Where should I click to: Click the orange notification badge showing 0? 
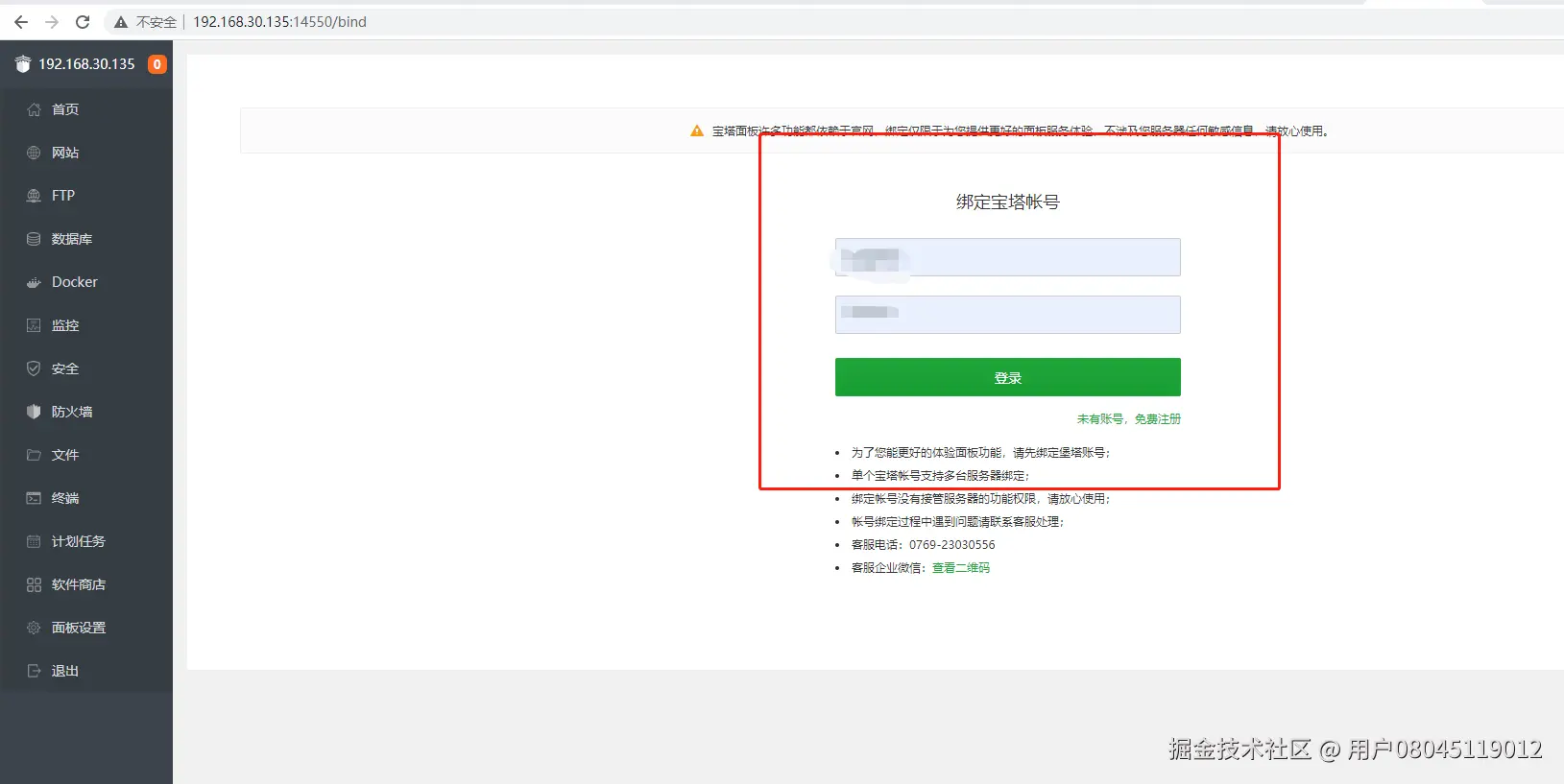click(x=157, y=64)
